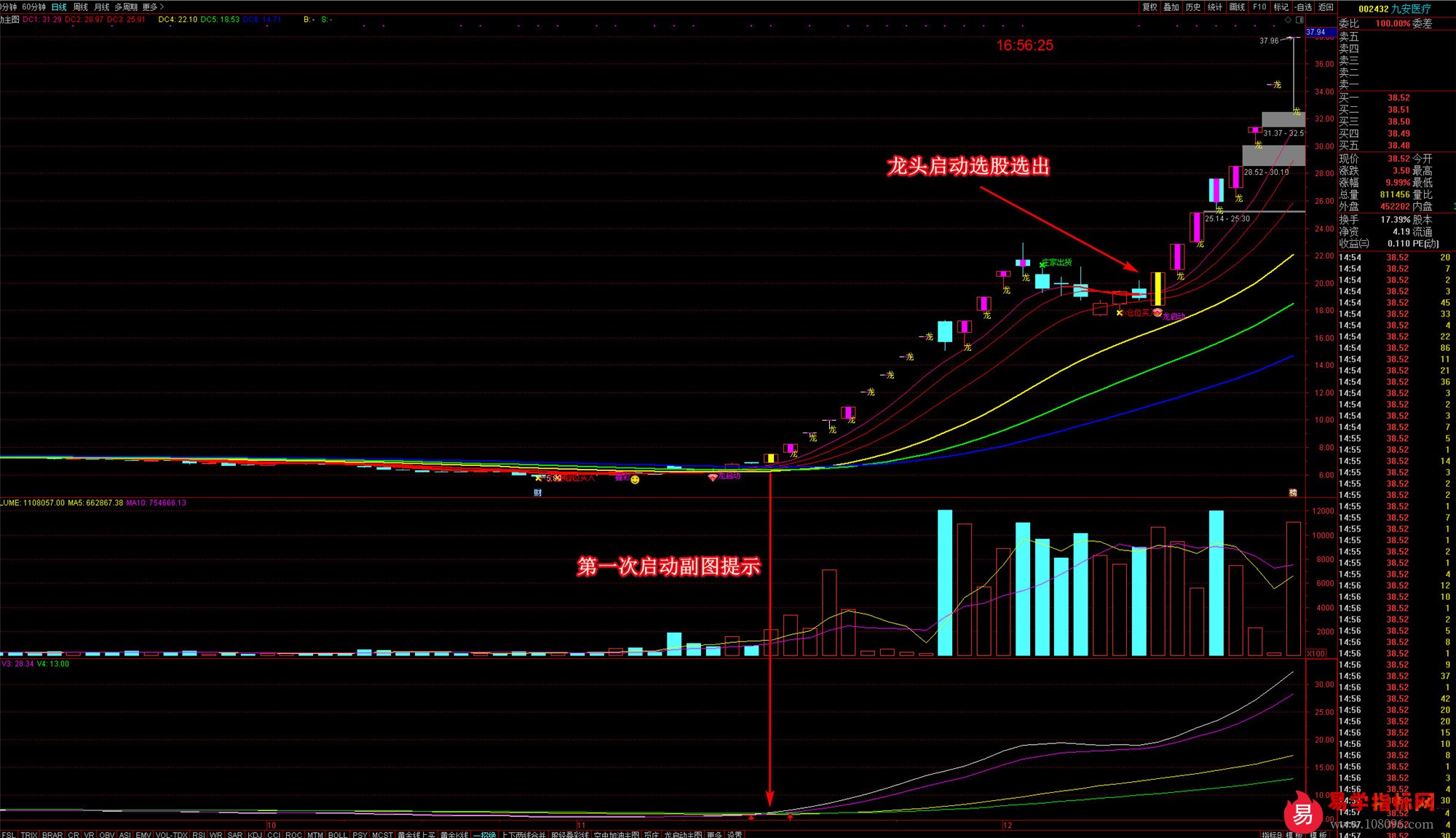Click the MA5: 662867.38 volume label
This screenshot has width=1456, height=838.
coord(95,503)
